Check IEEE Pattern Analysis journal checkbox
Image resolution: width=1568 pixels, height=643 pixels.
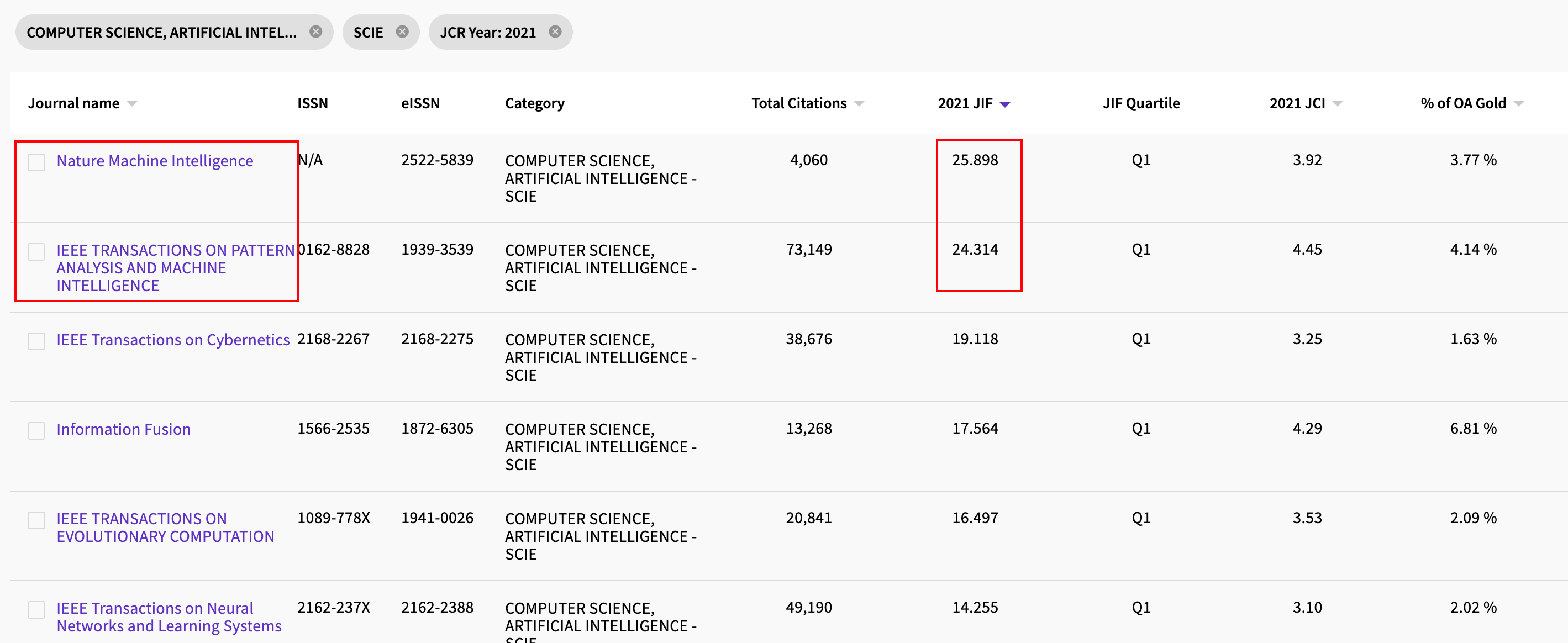pos(36,251)
